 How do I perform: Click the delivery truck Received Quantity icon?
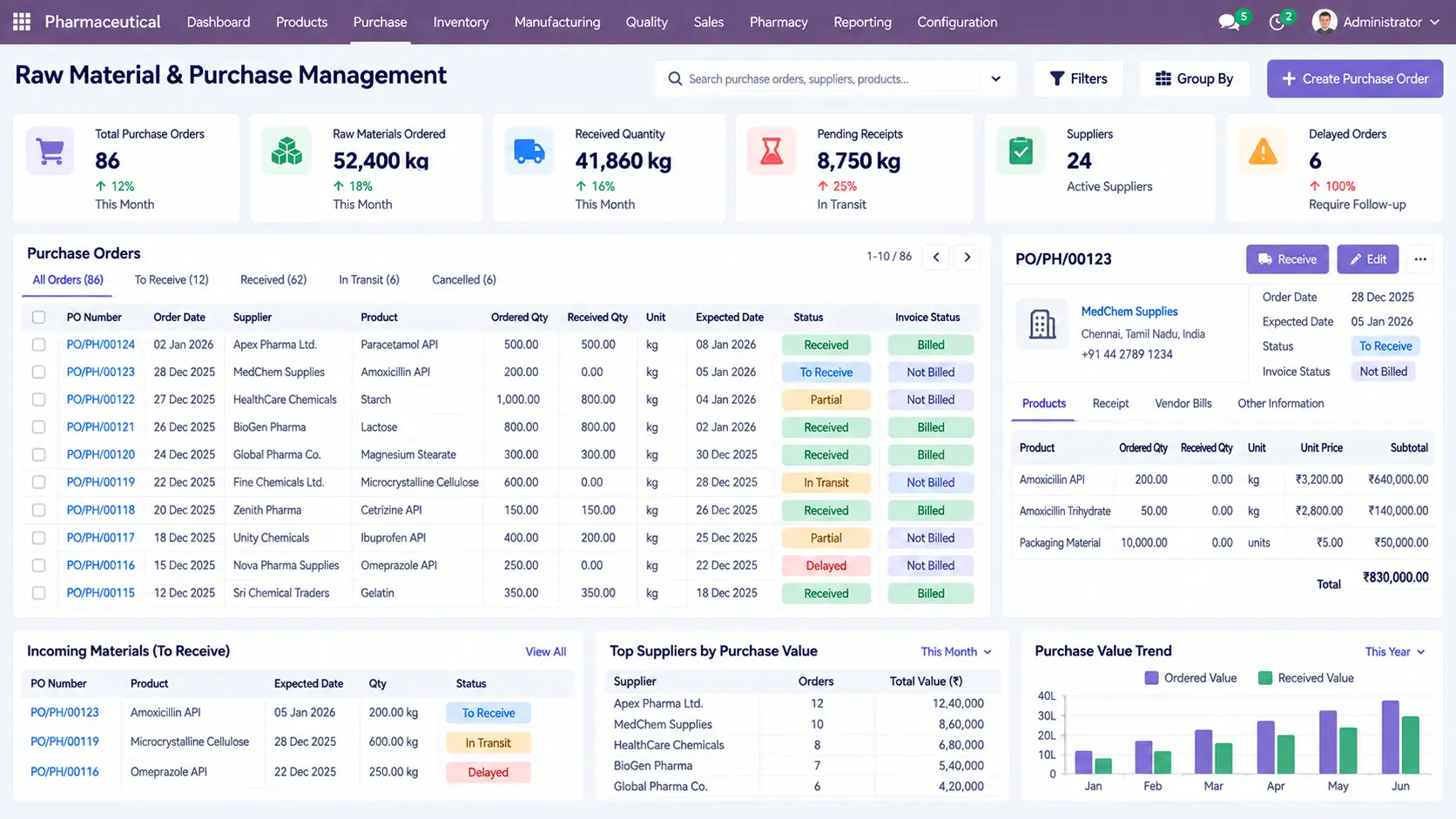[529, 151]
